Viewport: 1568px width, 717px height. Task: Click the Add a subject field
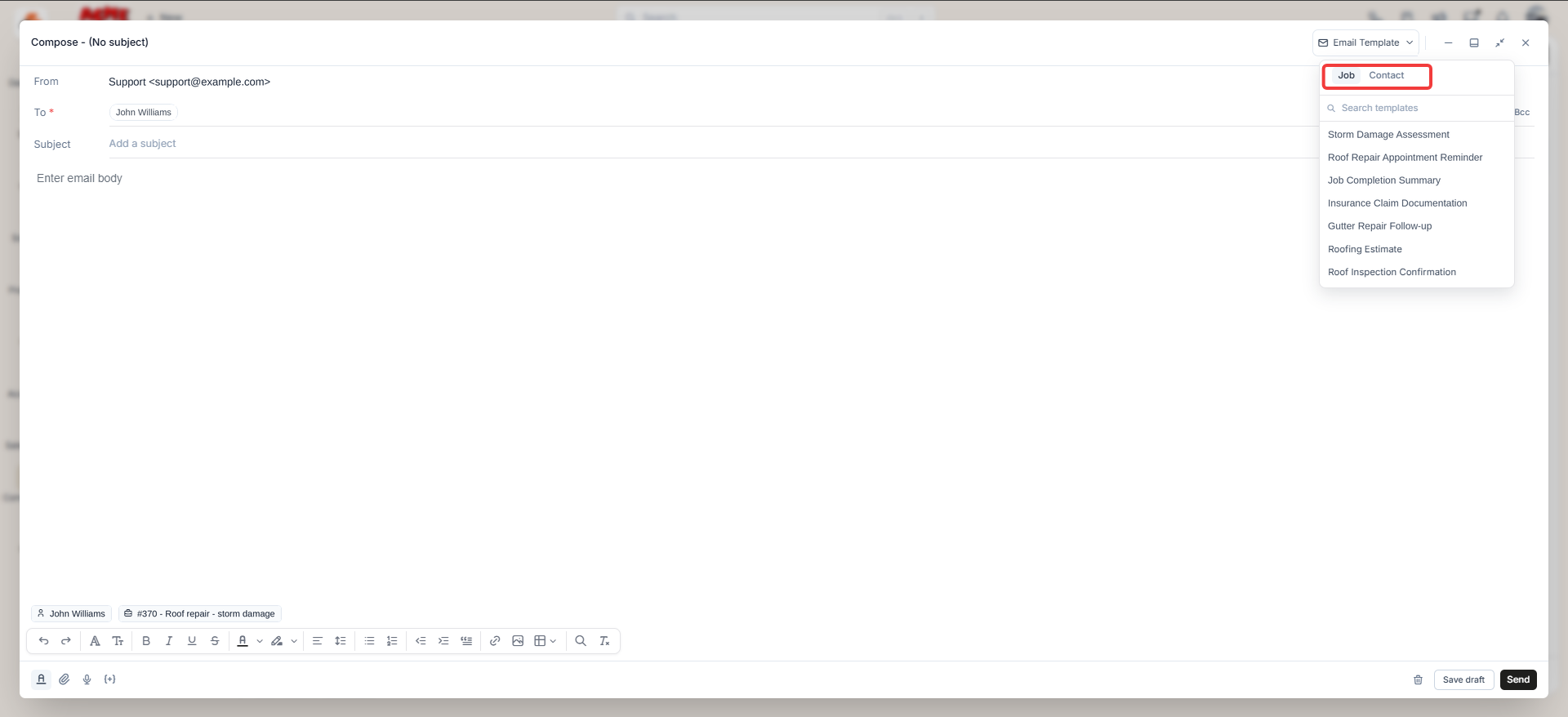(x=821, y=144)
